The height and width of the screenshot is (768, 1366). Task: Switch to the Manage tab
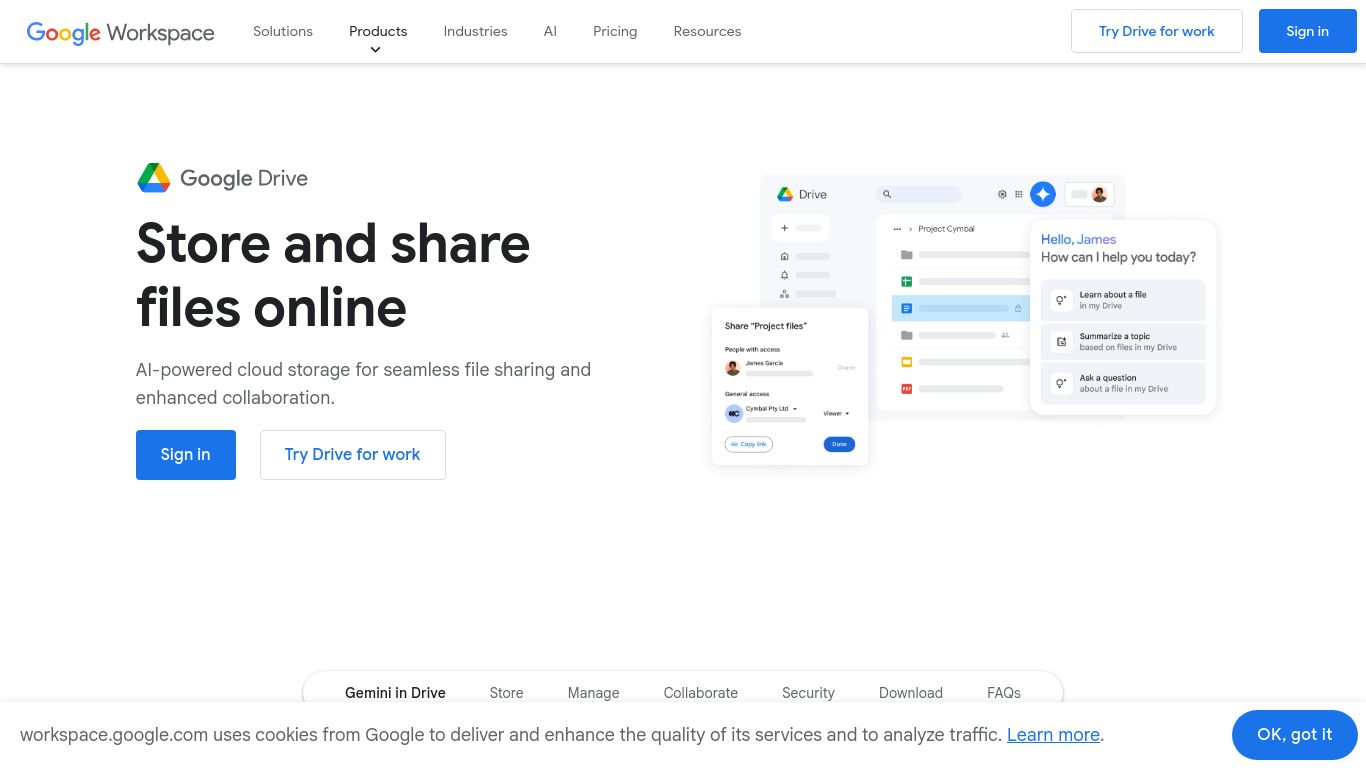(593, 692)
